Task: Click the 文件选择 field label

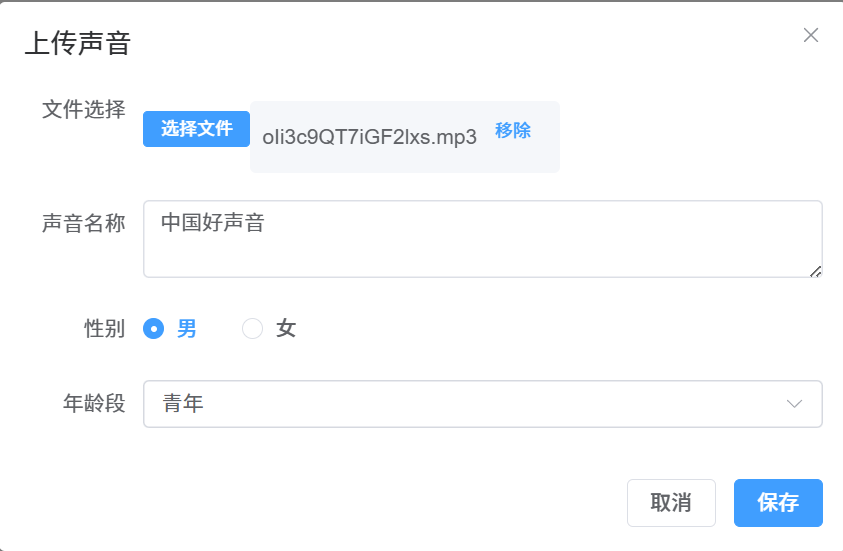Action: 84,109
